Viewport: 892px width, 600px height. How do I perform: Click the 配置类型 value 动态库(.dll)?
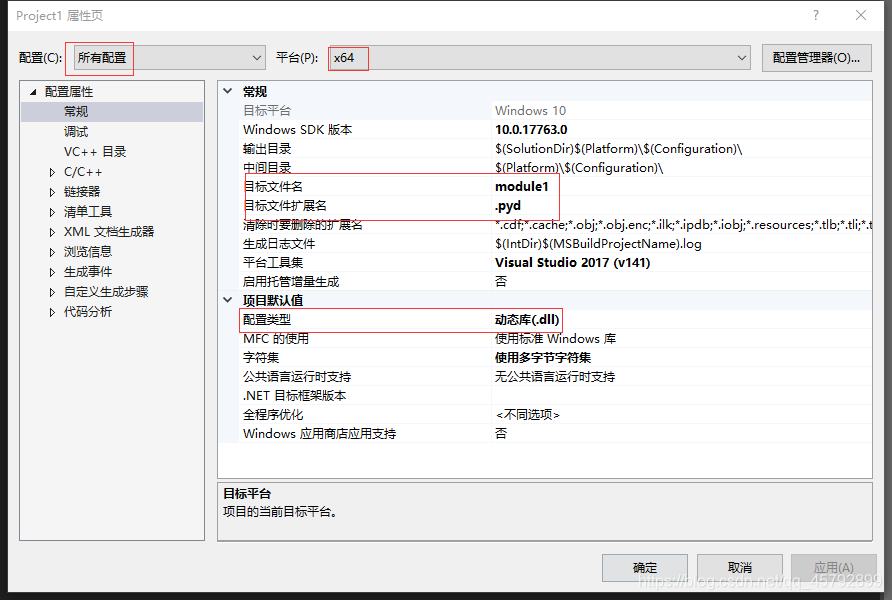click(527, 320)
